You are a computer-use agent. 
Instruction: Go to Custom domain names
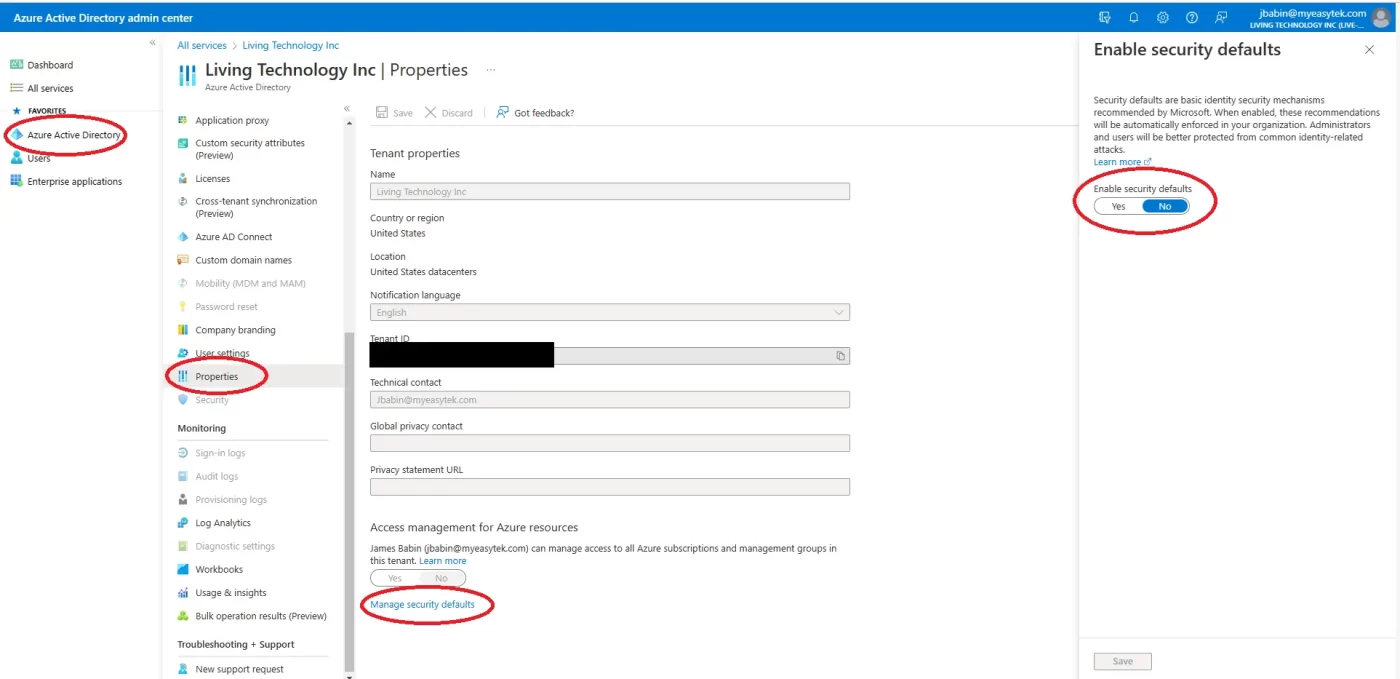pyautogui.click(x=244, y=260)
